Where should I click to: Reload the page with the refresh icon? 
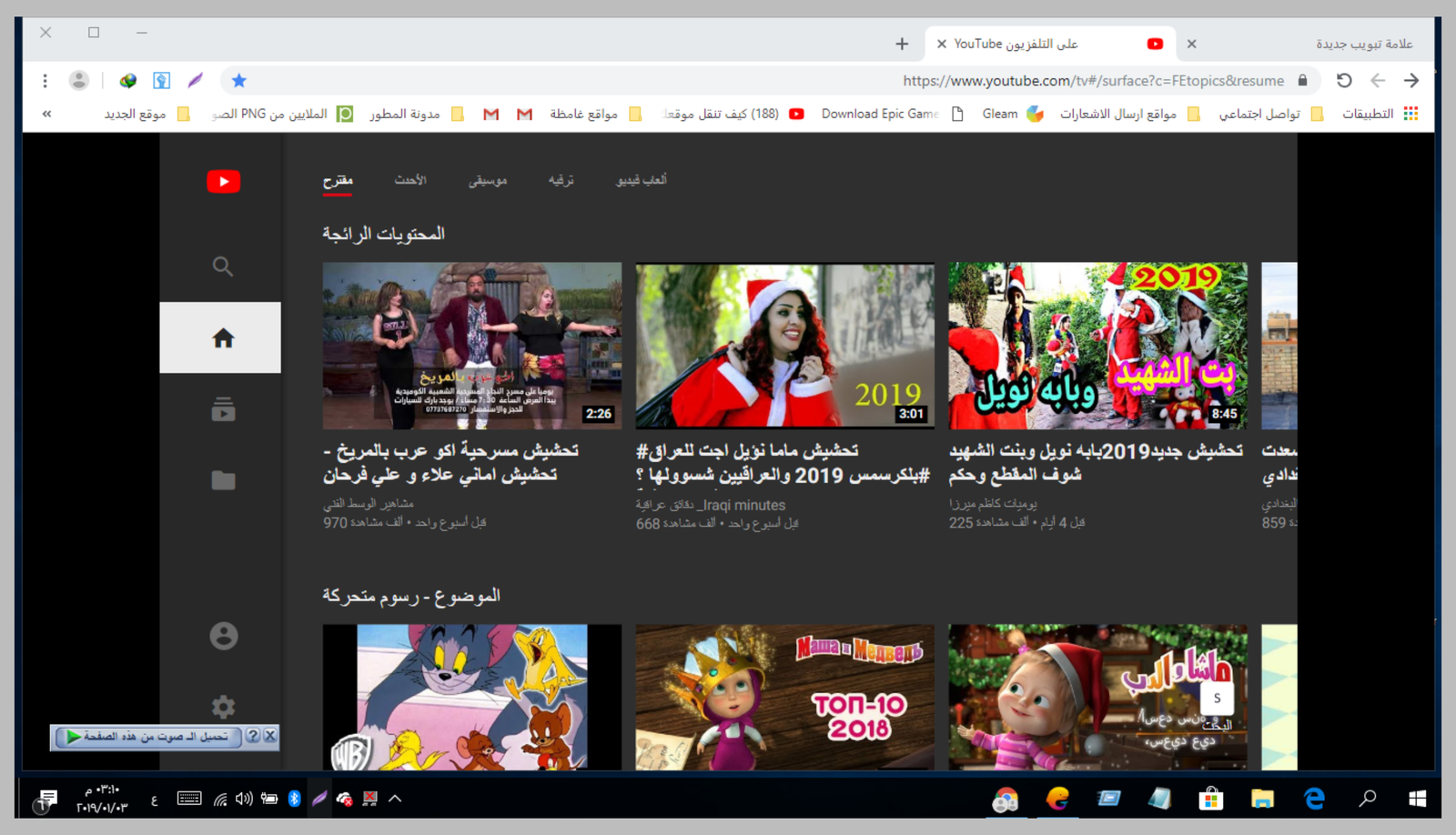1343,80
